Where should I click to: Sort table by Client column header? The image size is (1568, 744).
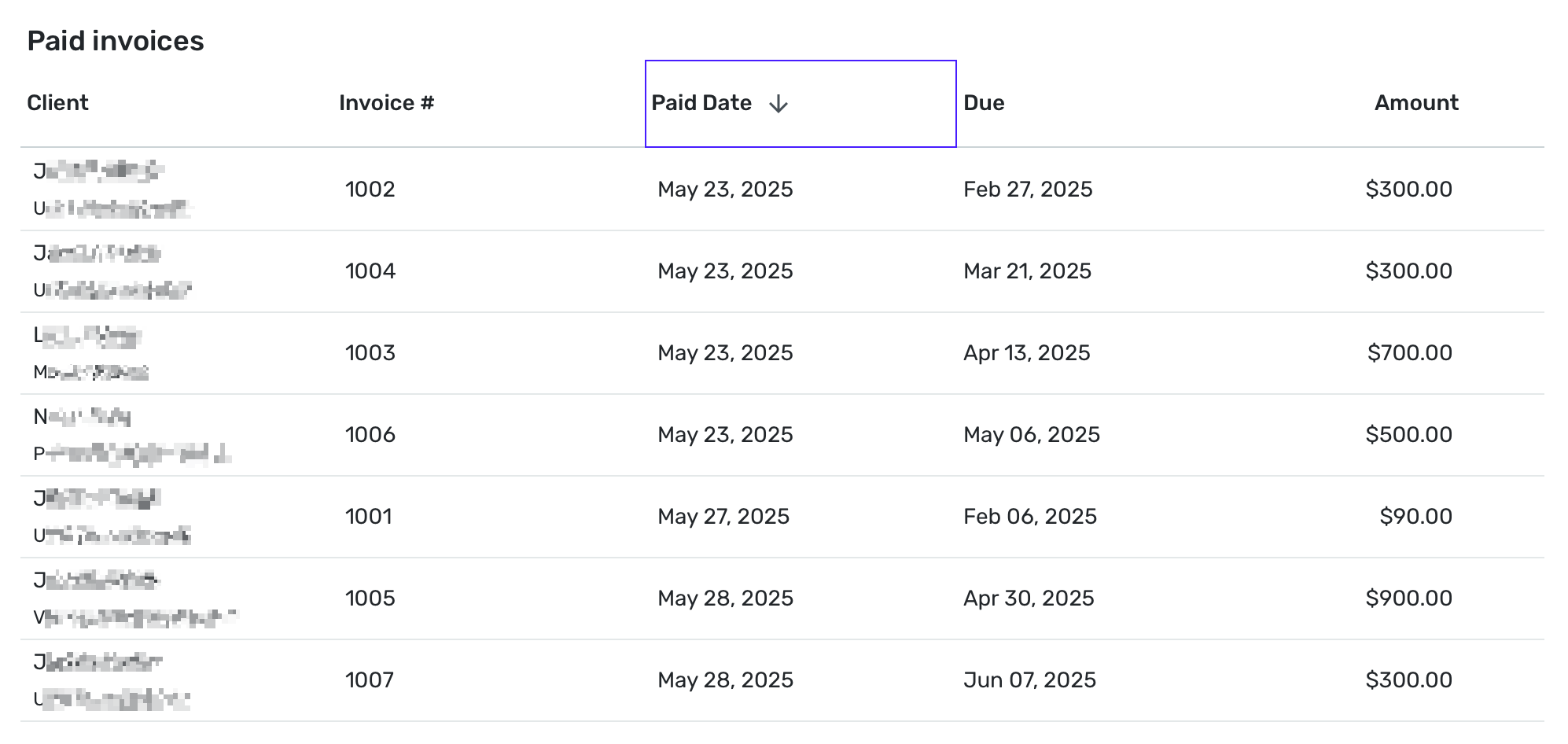[57, 103]
